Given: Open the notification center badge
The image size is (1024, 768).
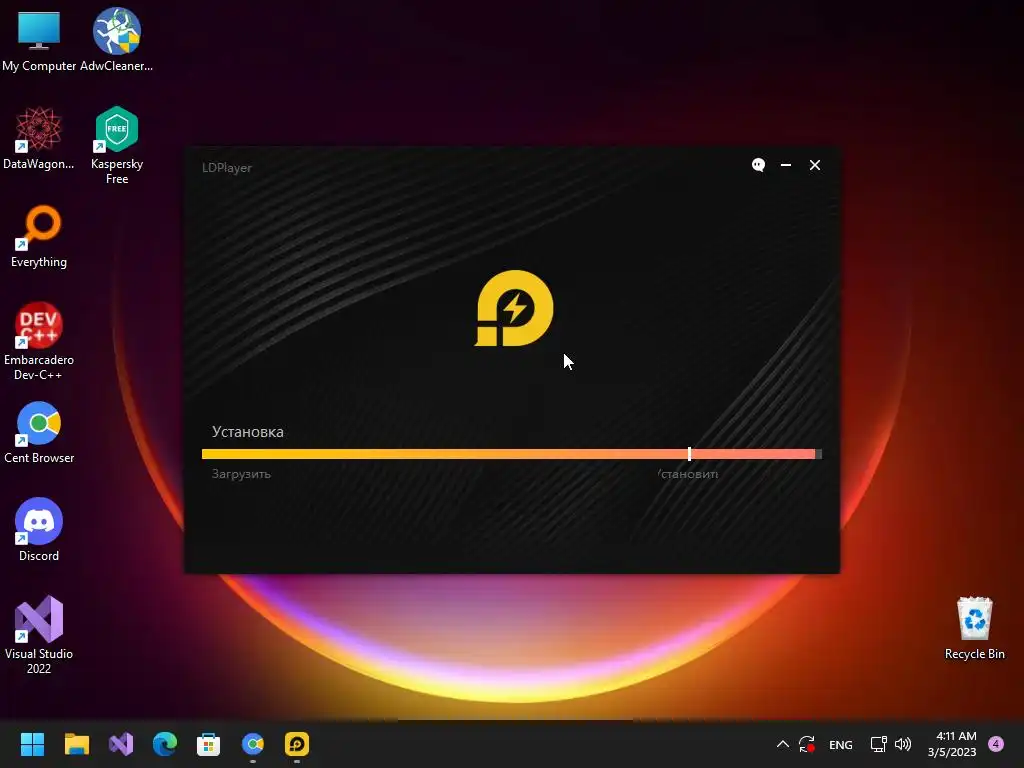Looking at the screenshot, I should pyautogui.click(x=996, y=744).
